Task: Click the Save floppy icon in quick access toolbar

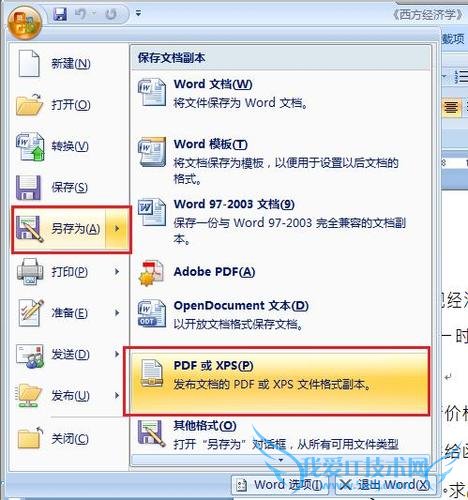Action: (x=60, y=14)
